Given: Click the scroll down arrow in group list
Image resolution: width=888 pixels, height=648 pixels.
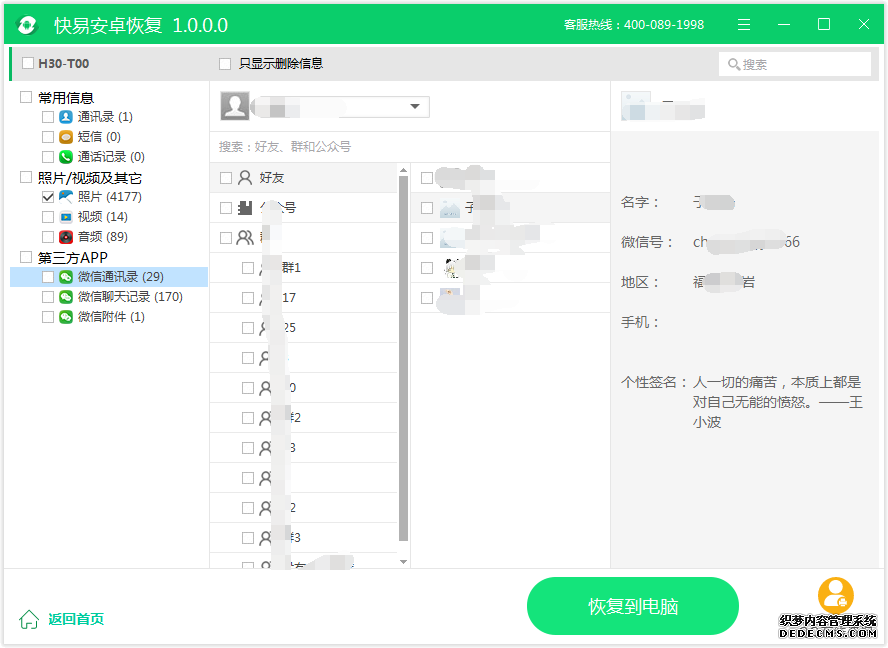Looking at the screenshot, I should [404, 562].
